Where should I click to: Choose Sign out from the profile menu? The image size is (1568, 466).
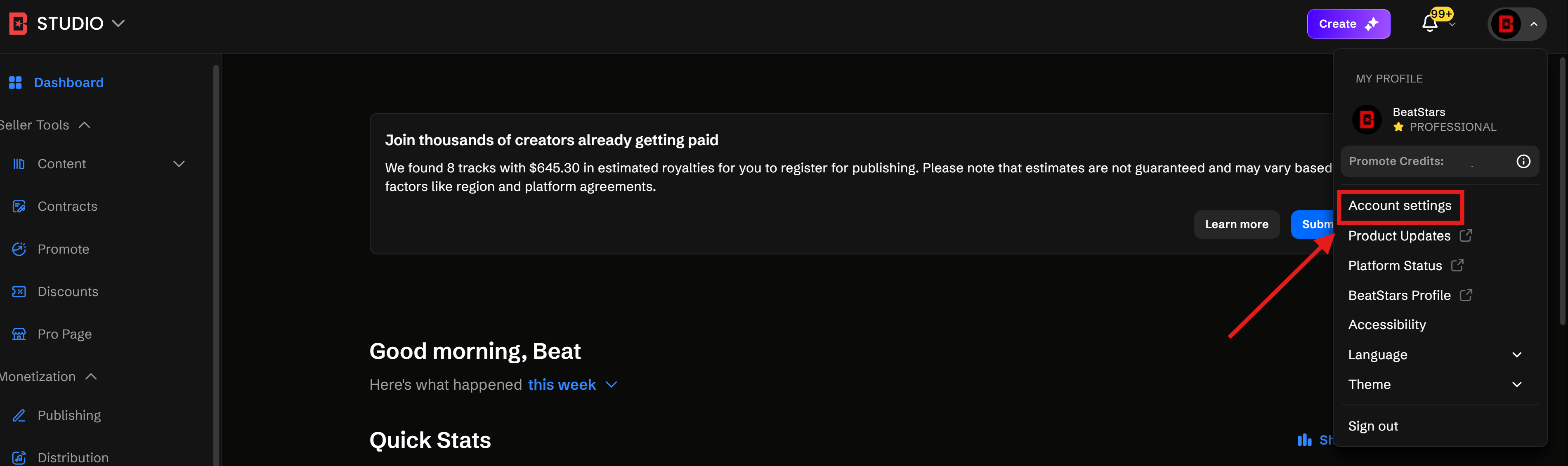pos(1372,426)
